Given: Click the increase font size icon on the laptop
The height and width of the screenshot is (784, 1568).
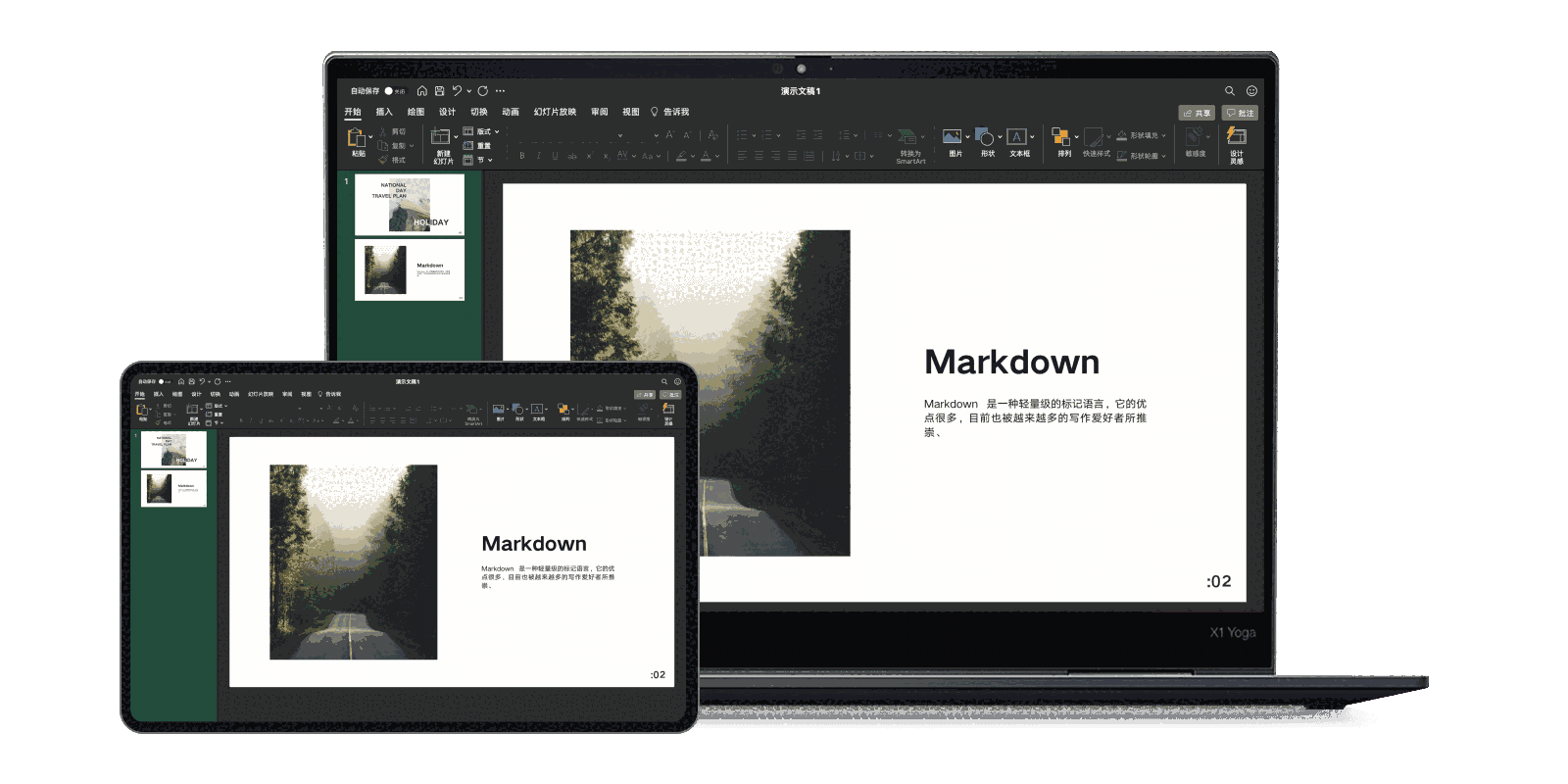Looking at the screenshot, I should pos(669,135).
